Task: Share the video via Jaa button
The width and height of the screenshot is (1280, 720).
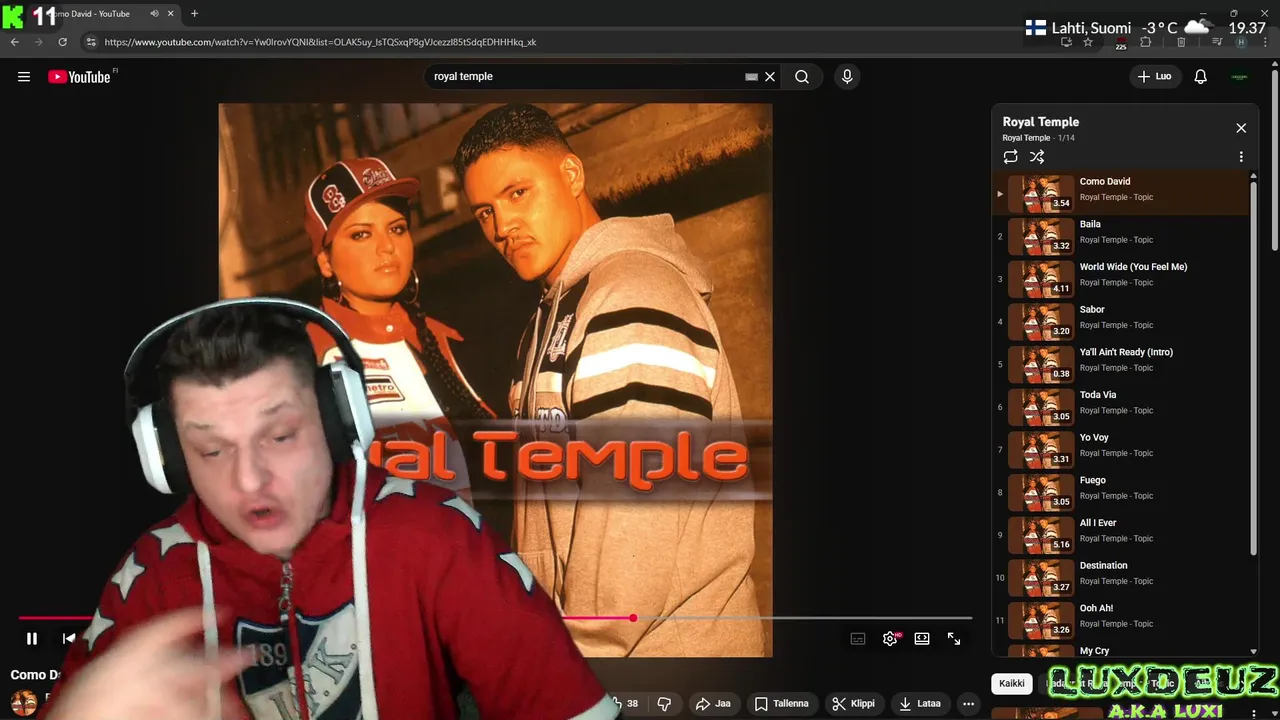Action: pos(713,704)
